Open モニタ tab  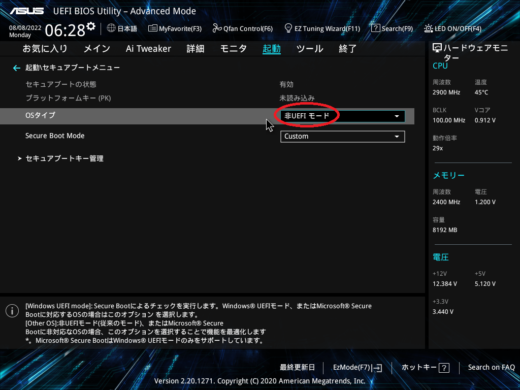(233, 49)
